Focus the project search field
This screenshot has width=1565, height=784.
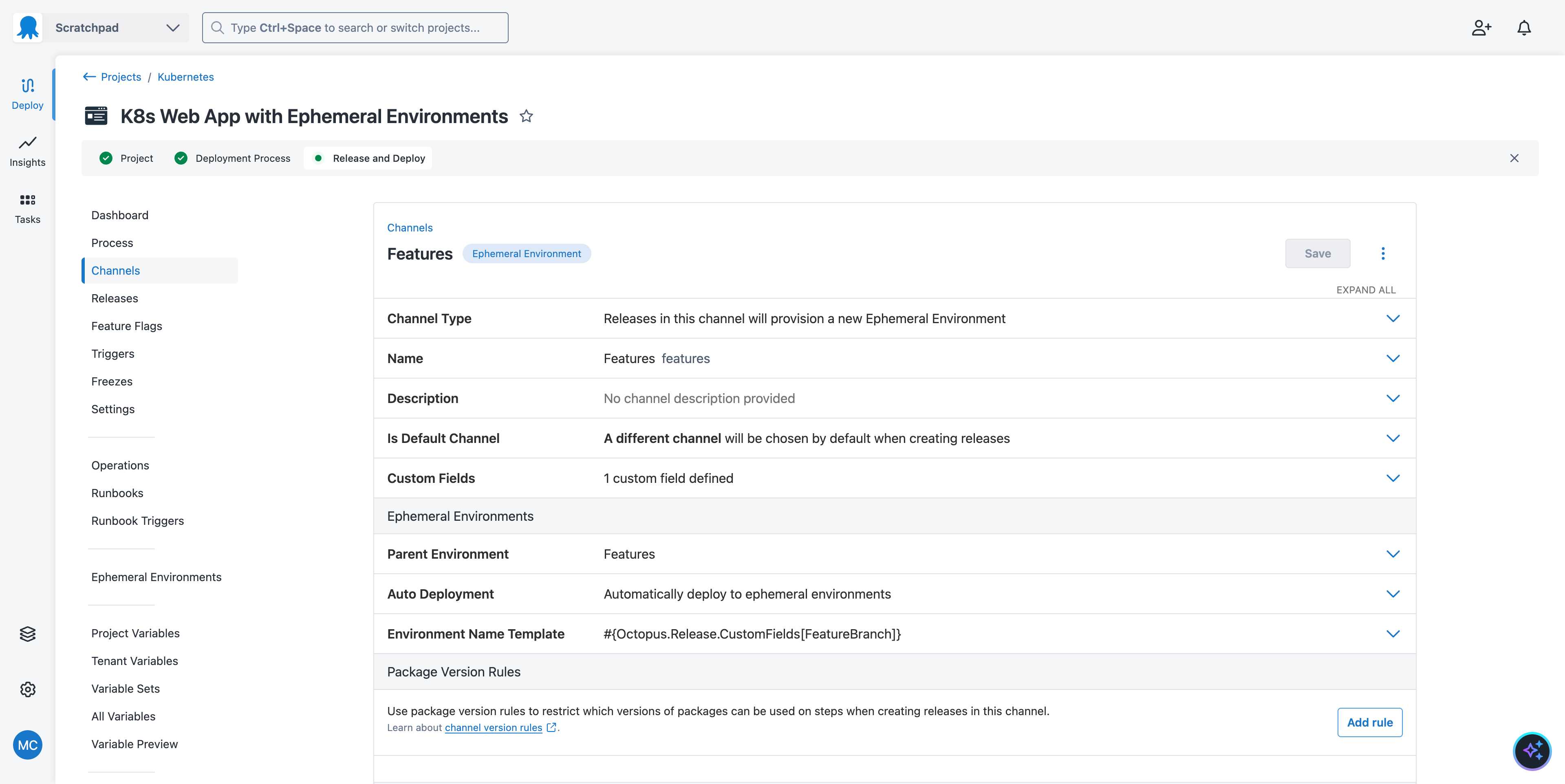(355, 28)
